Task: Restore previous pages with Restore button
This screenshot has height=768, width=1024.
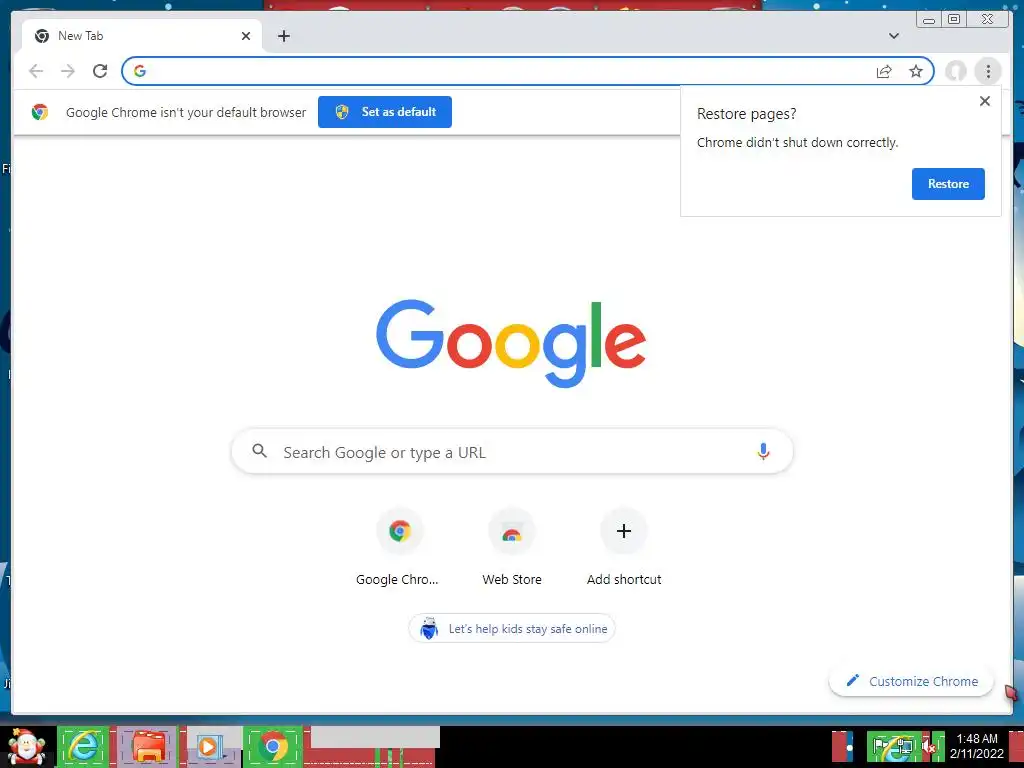Action: point(948,184)
